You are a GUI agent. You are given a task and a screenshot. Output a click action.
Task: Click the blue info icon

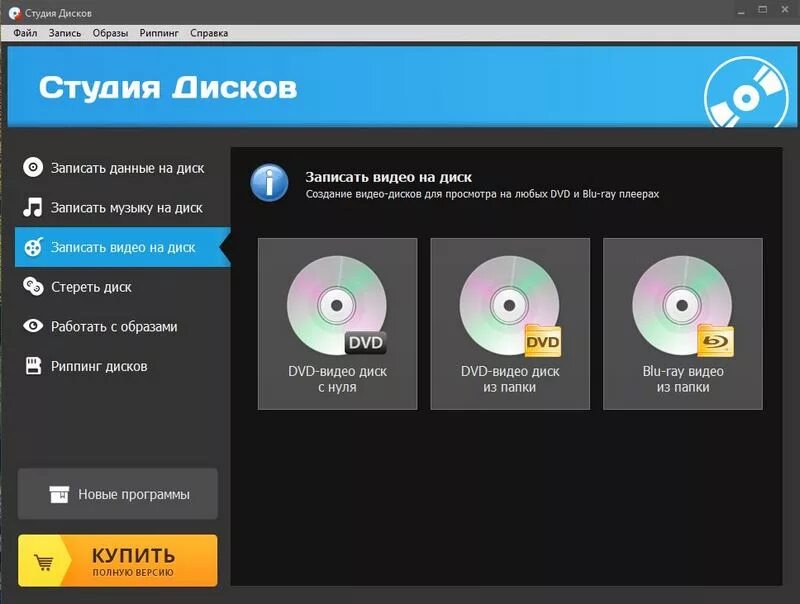click(269, 183)
